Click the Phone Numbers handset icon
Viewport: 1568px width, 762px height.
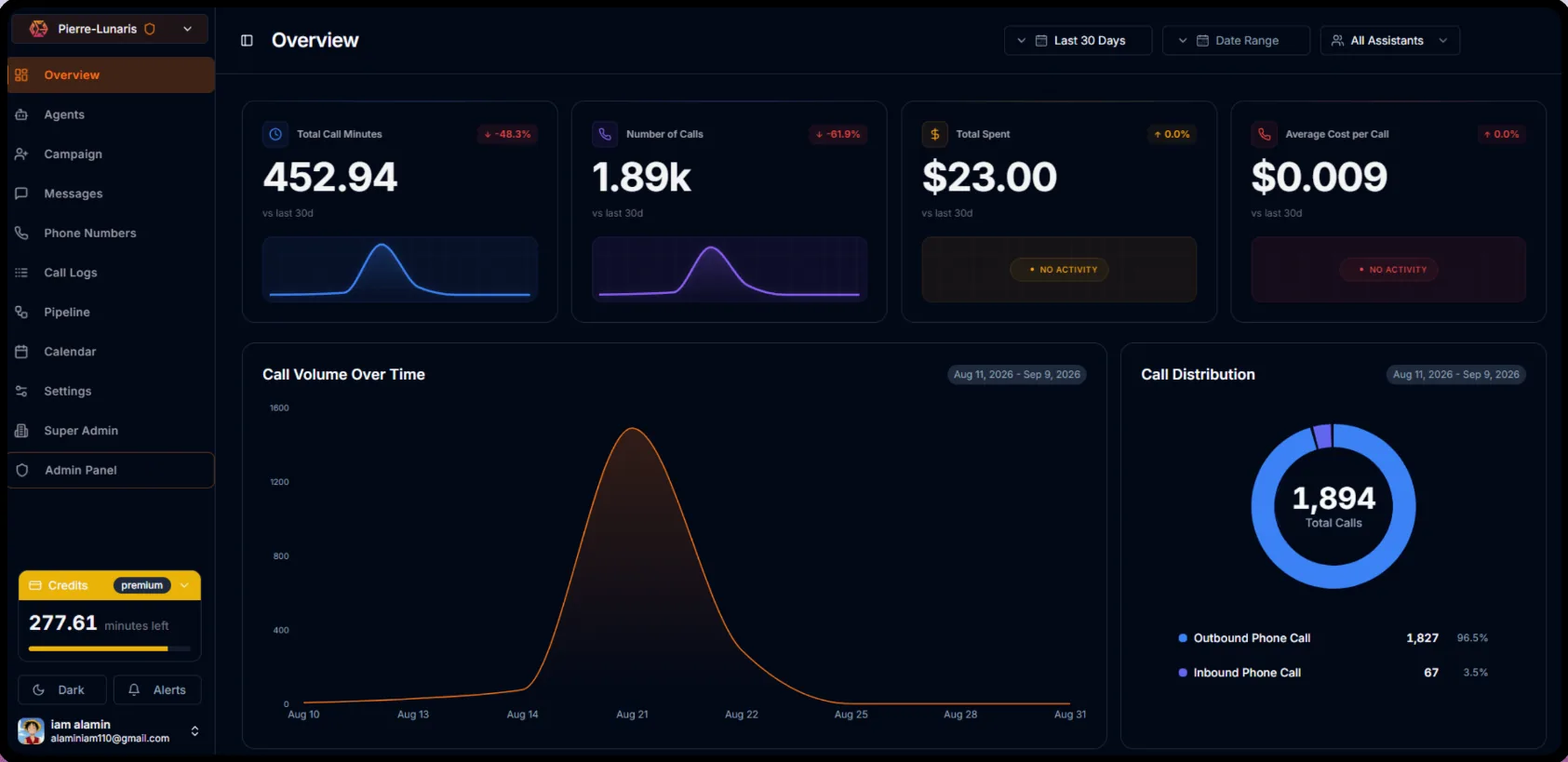point(21,234)
